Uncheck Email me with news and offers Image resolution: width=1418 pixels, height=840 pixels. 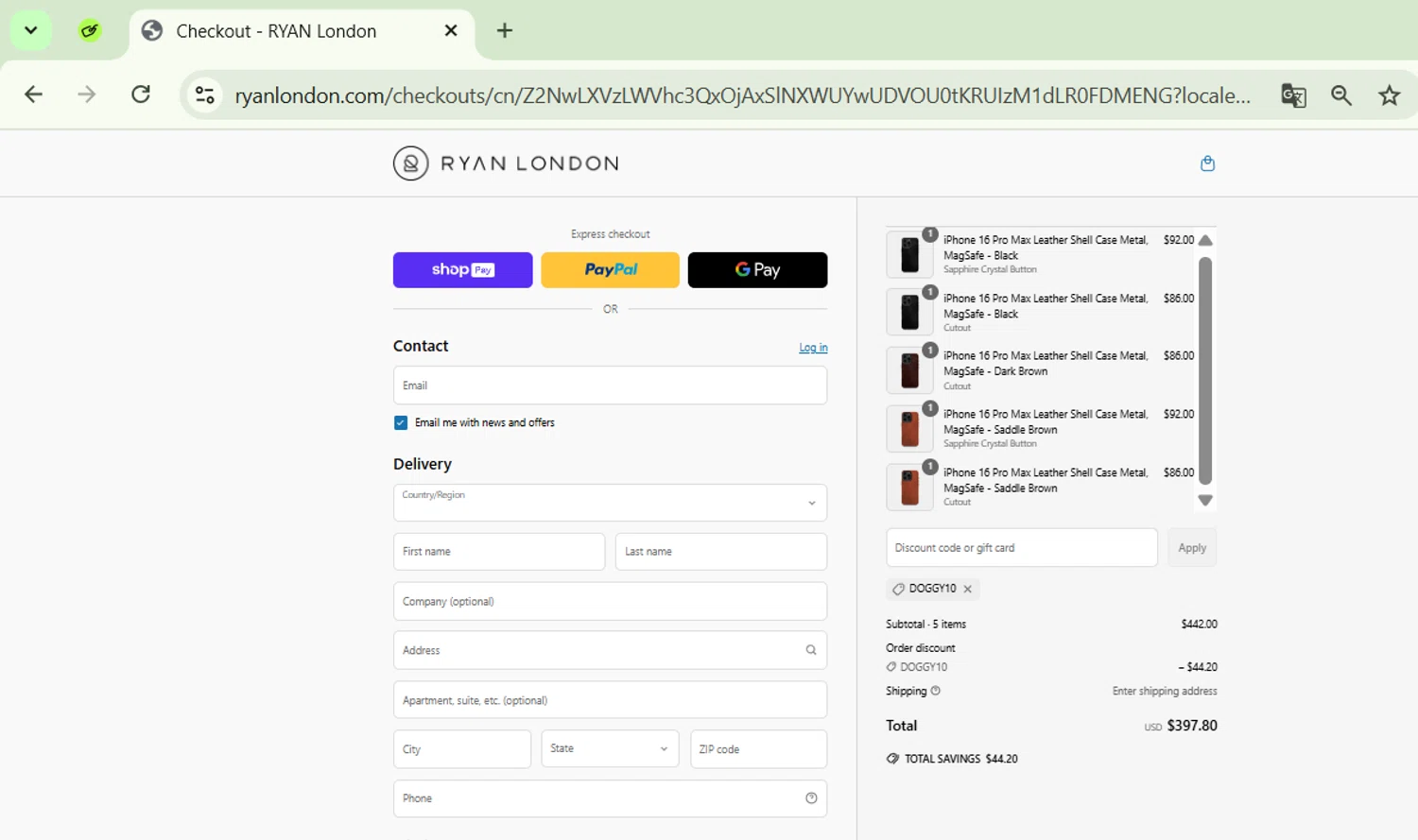pyautogui.click(x=401, y=423)
